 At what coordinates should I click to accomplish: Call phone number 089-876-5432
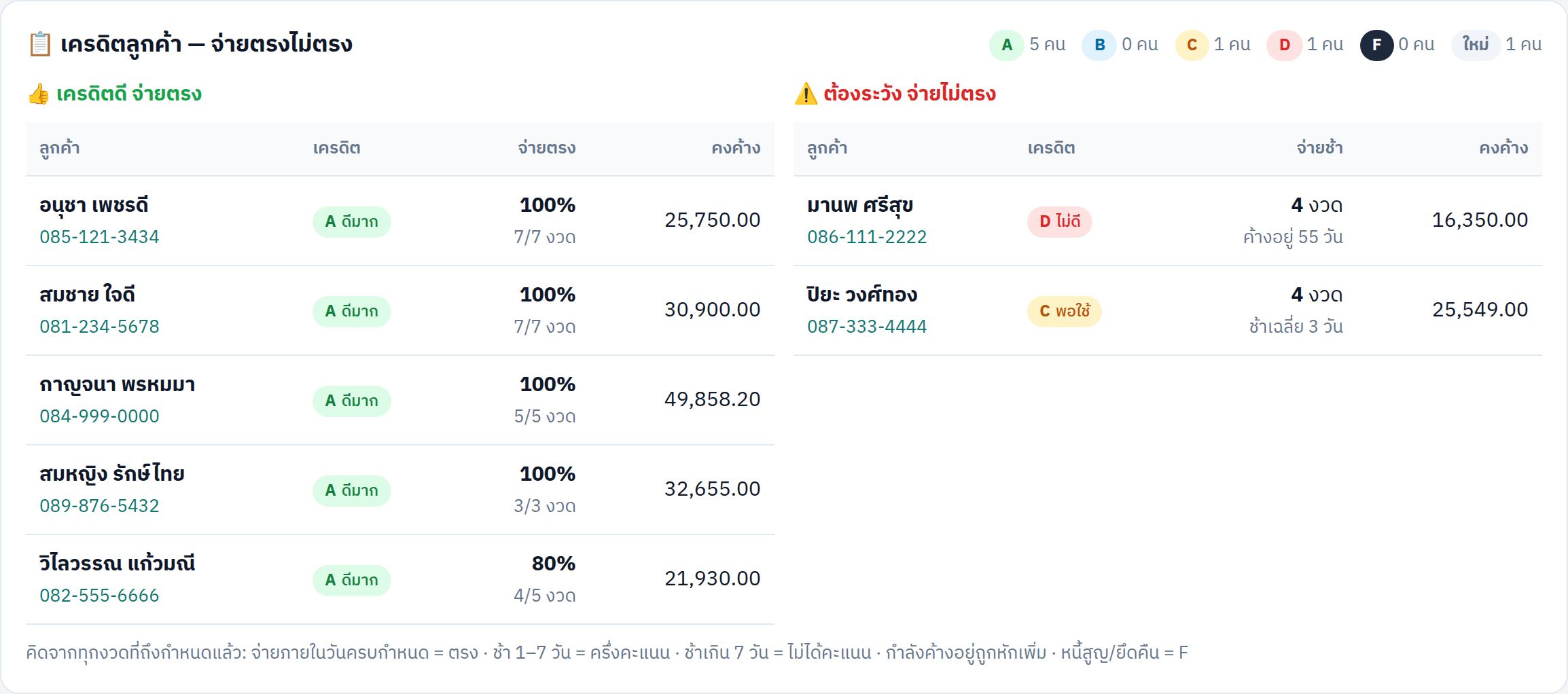click(x=99, y=506)
